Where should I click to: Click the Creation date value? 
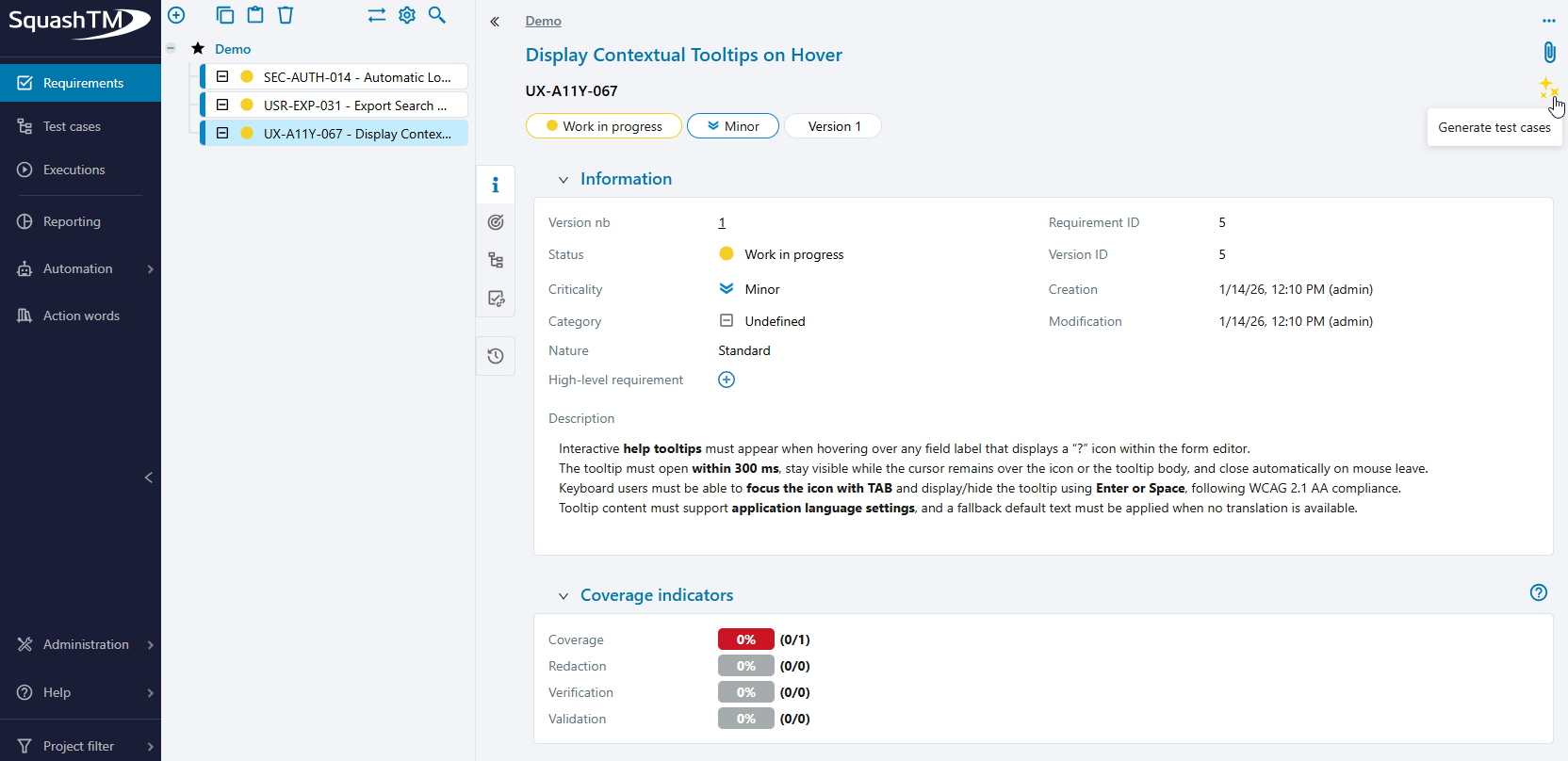click(1296, 289)
